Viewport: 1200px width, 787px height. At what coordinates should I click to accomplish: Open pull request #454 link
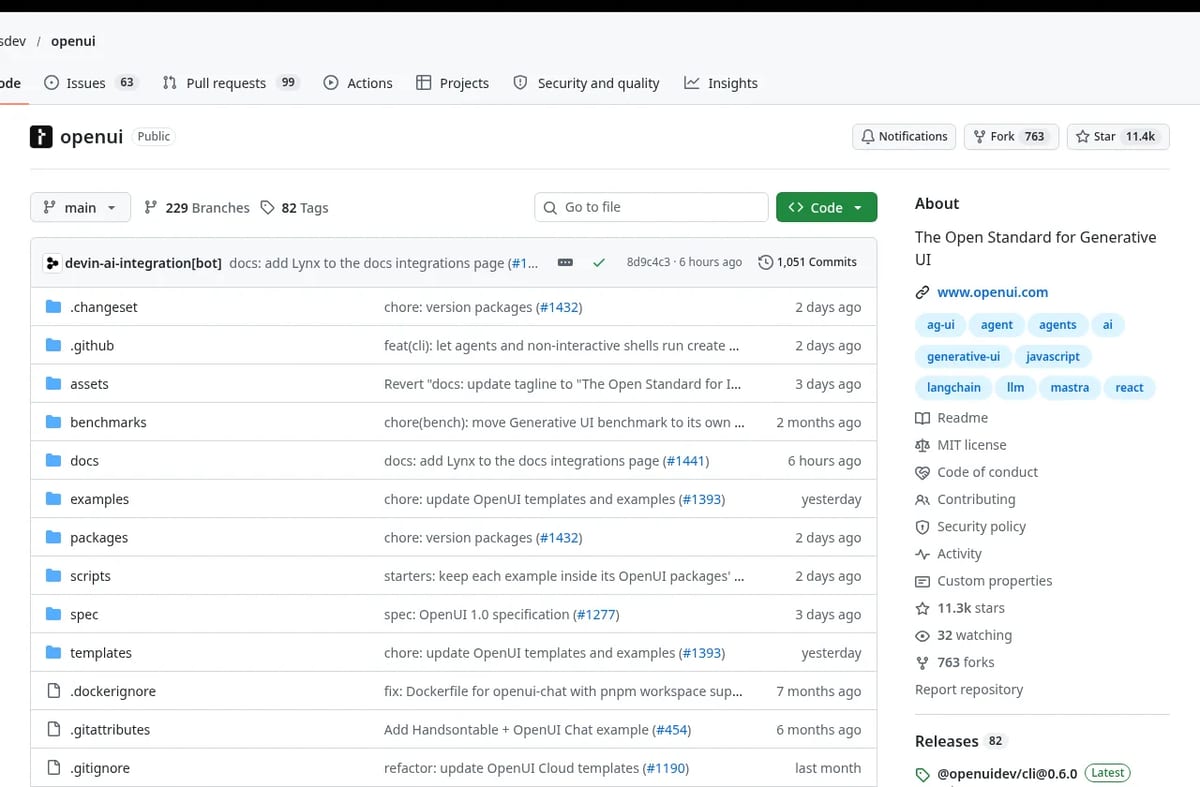[x=671, y=730]
